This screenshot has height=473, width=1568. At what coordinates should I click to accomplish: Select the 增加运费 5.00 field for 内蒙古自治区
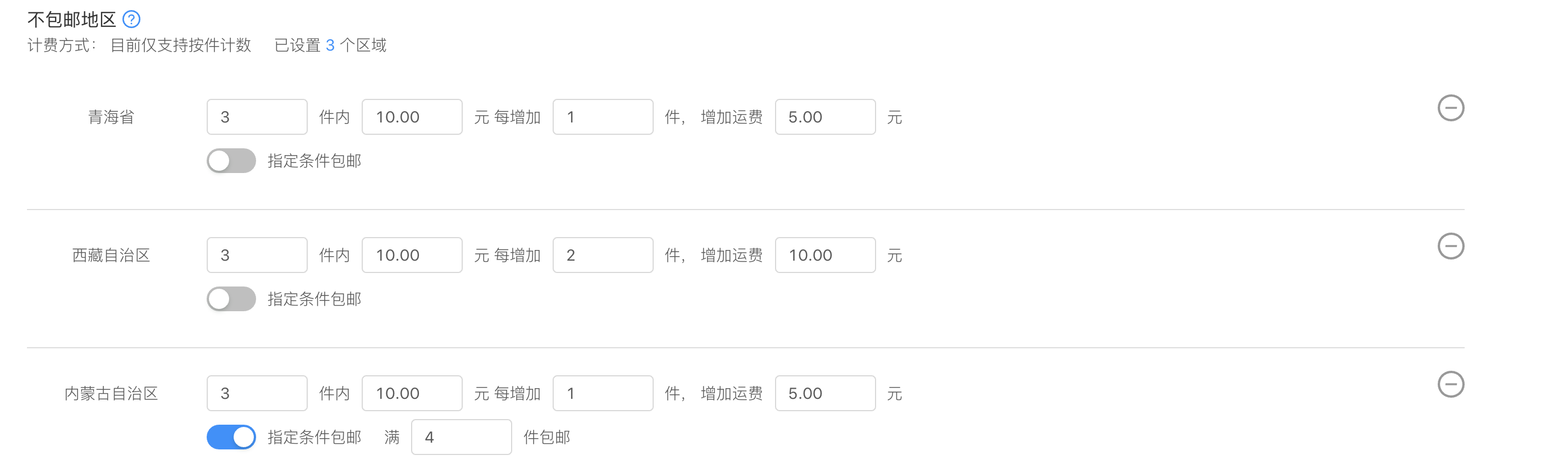tap(825, 393)
